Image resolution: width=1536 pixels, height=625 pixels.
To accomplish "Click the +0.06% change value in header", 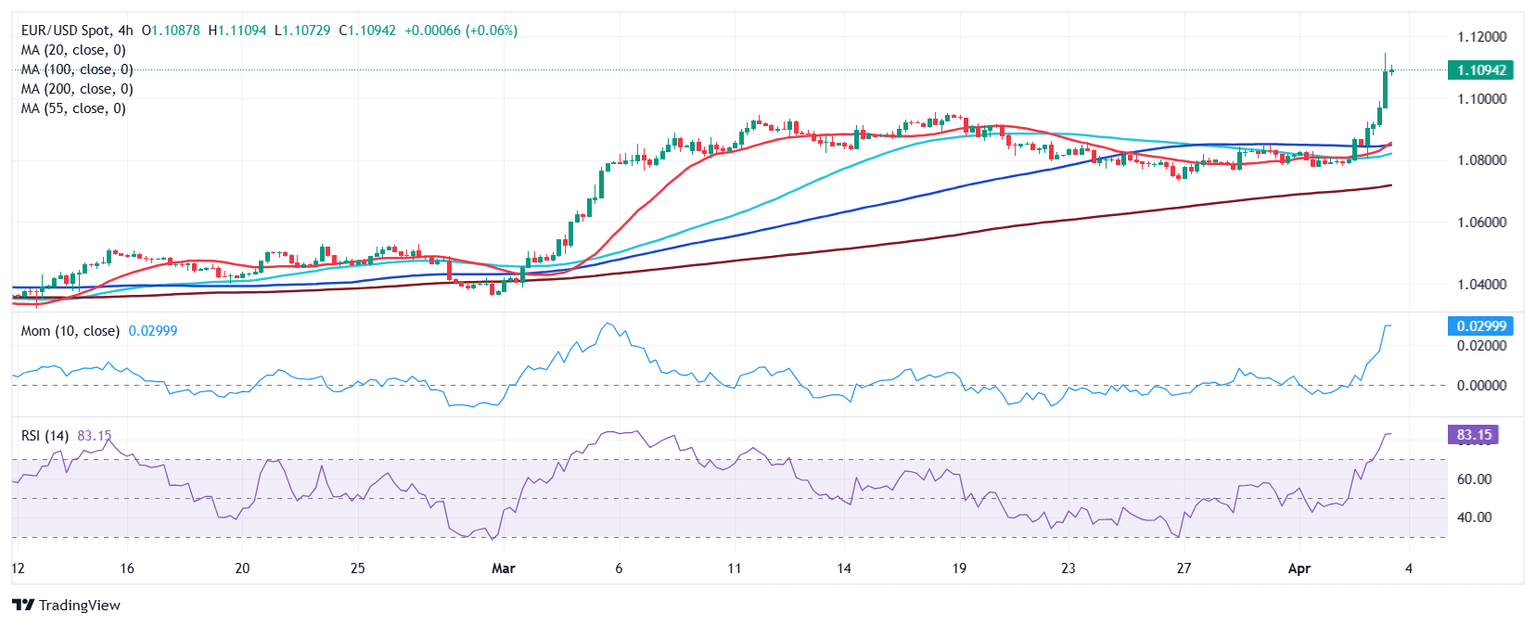I will [490, 31].
